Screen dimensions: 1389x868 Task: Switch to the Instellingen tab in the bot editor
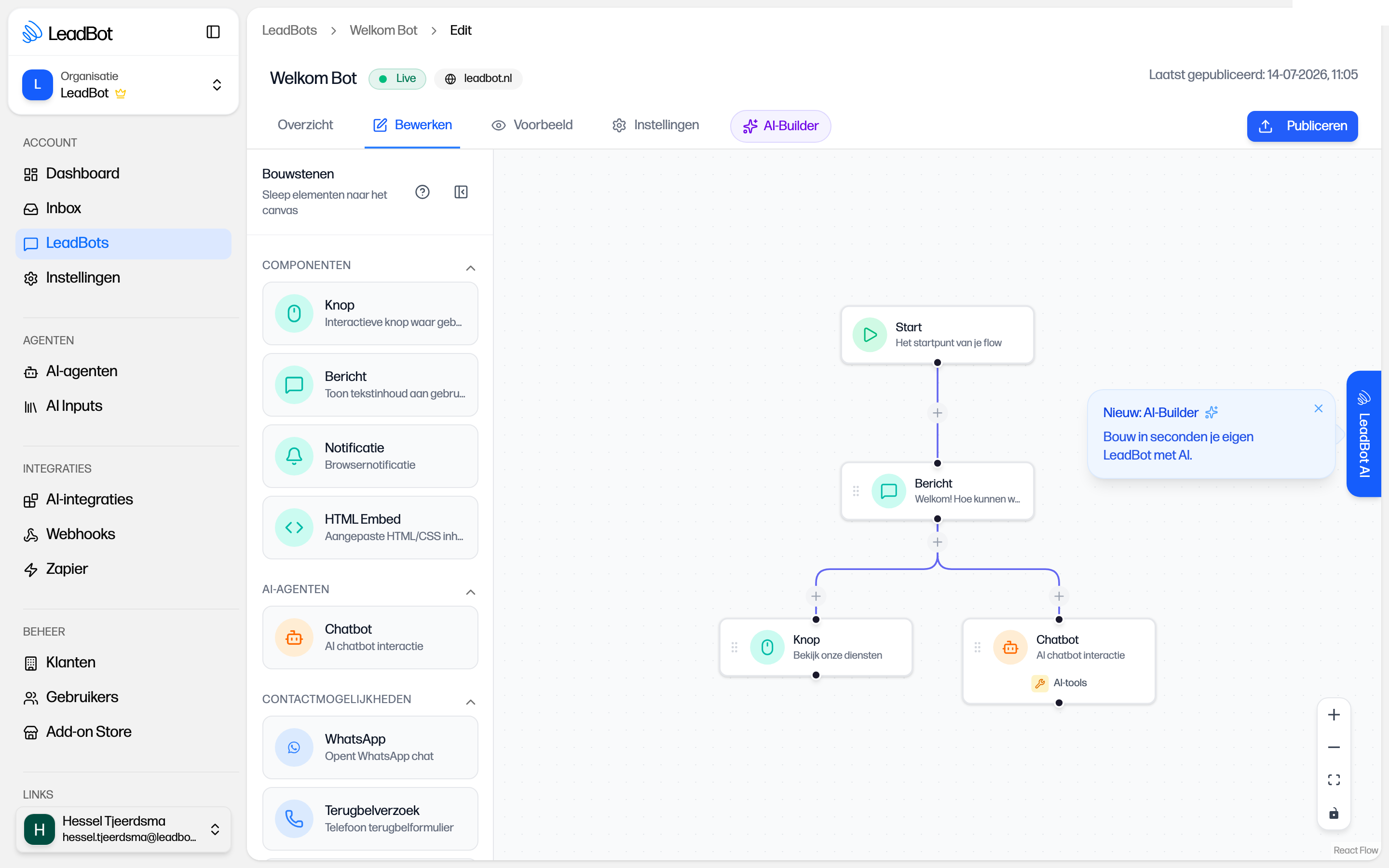[655, 125]
